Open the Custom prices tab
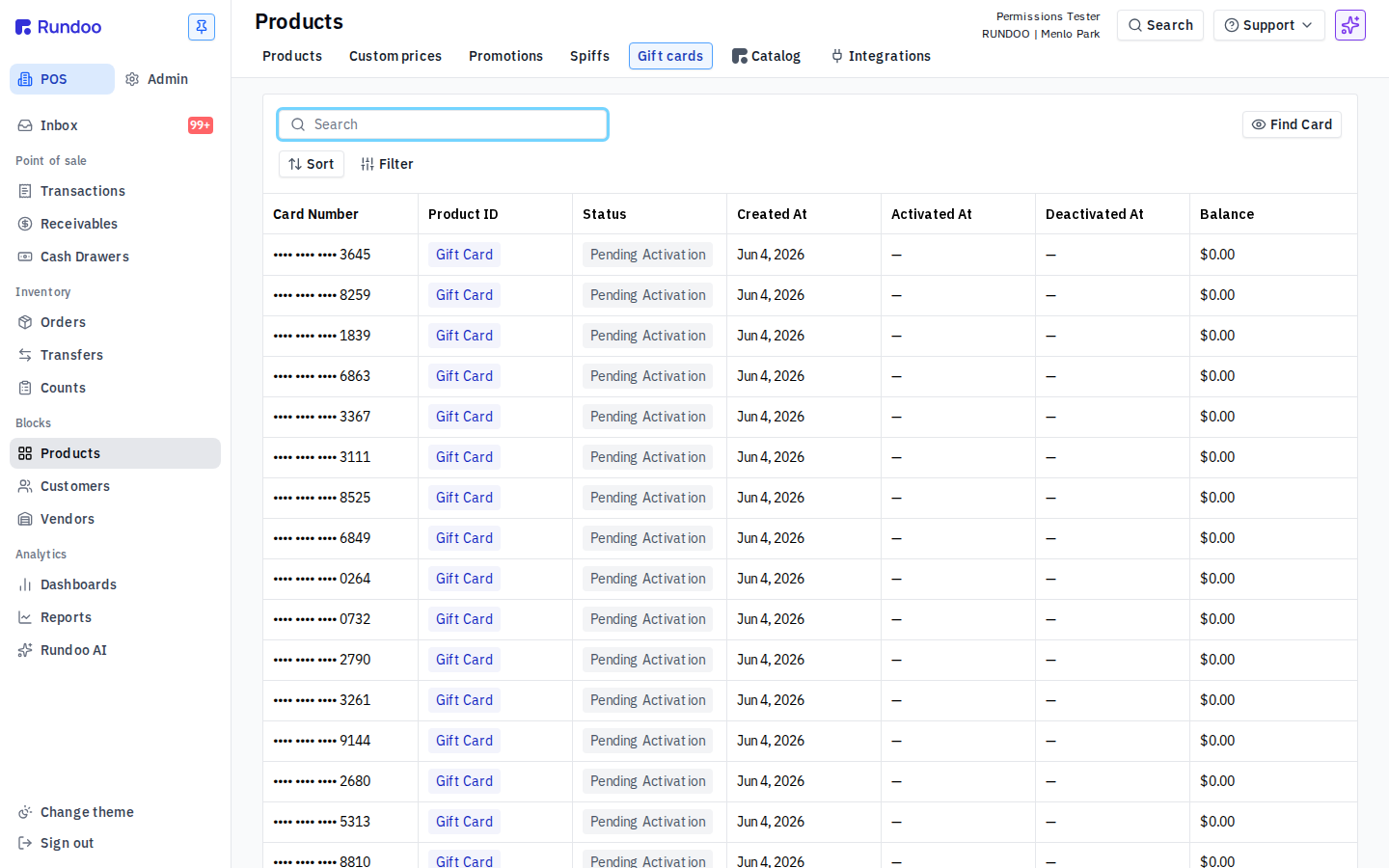This screenshot has height=868, width=1389. click(x=395, y=56)
